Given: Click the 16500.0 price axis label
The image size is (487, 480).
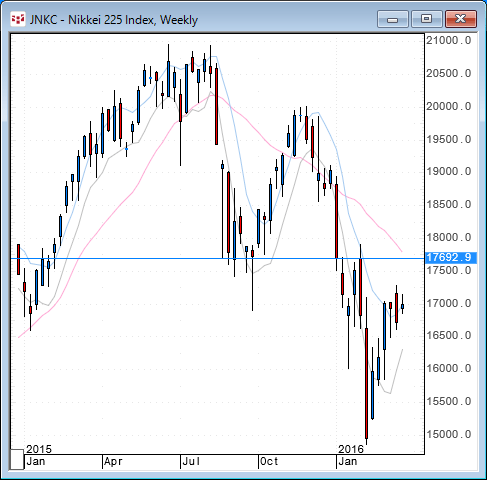Looking at the screenshot, I should pos(449,335).
